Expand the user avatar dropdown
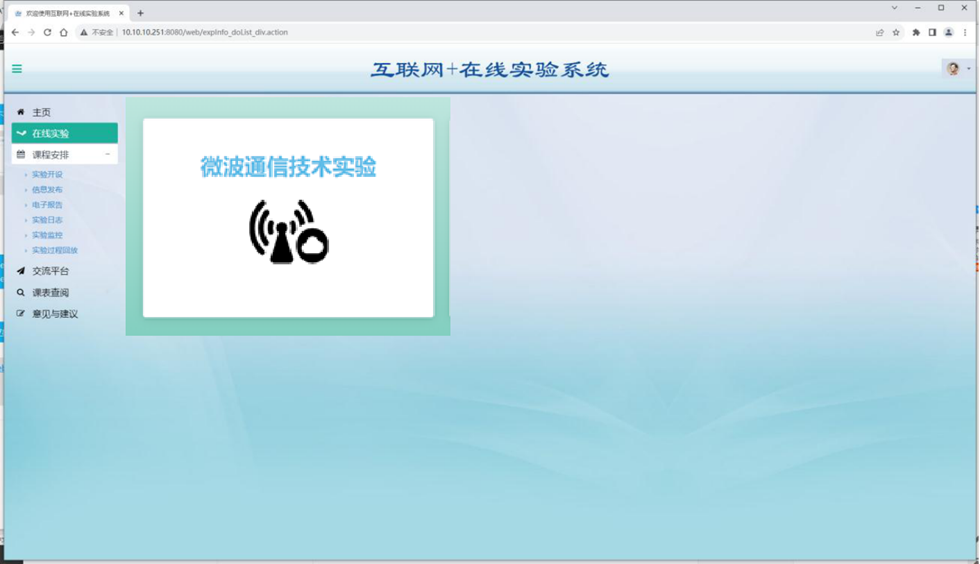This screenshot has height=564, width=980. click(955, 69)
